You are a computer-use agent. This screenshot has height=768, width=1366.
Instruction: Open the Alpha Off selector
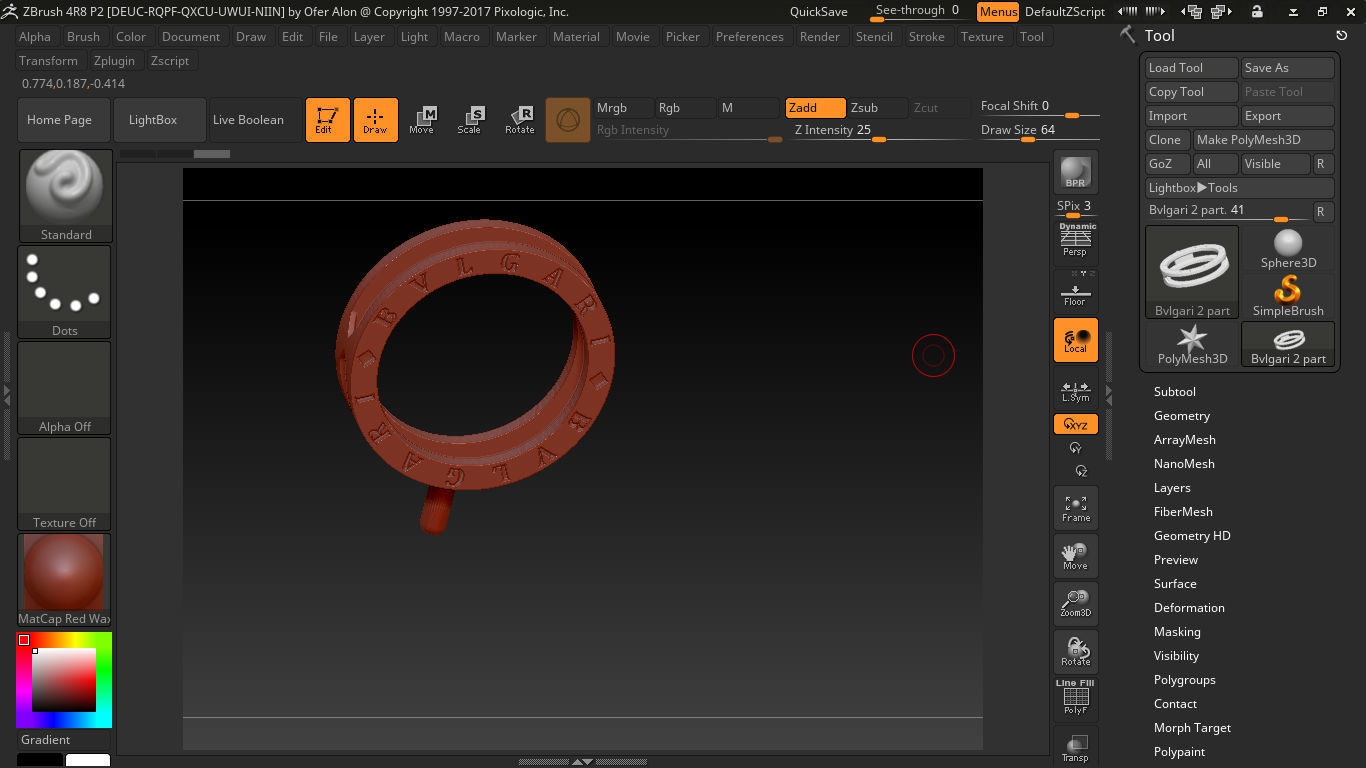pos(65,388)
